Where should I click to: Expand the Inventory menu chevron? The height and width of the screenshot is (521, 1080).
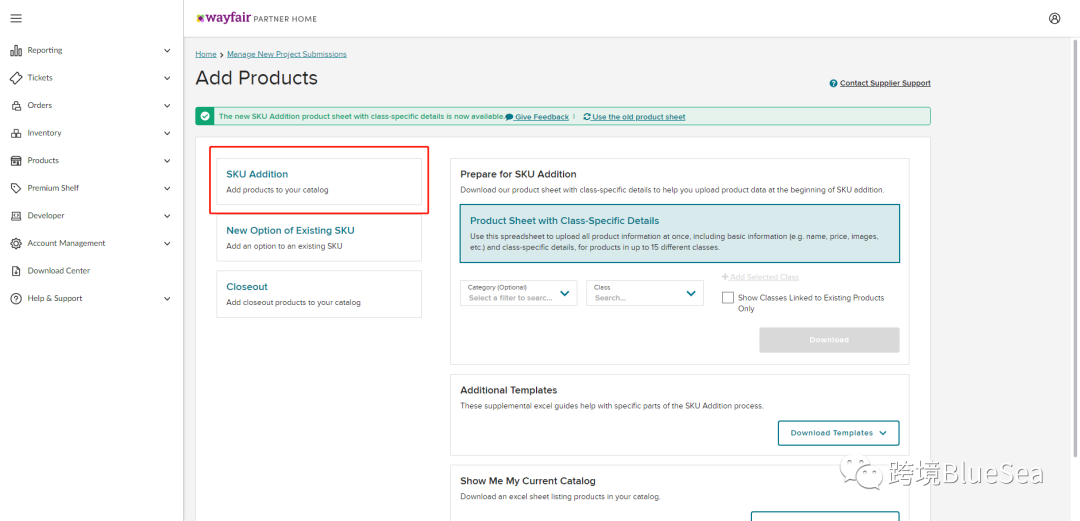click(167, 133)
